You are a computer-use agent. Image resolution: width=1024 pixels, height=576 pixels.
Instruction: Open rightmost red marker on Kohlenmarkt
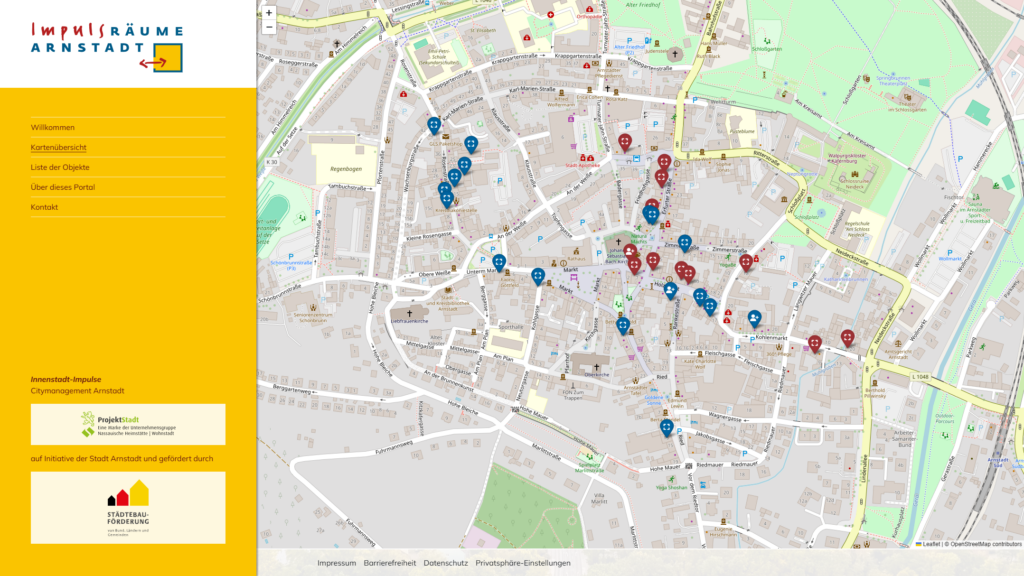pyautogui.click(x=847, y=338)
